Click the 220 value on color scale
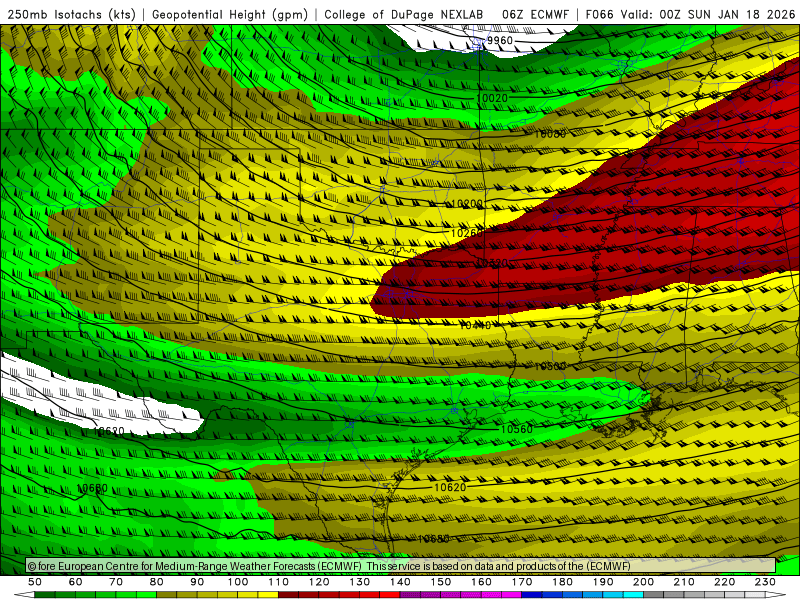This screenshot has width=800, height=600. click(724, 582)
